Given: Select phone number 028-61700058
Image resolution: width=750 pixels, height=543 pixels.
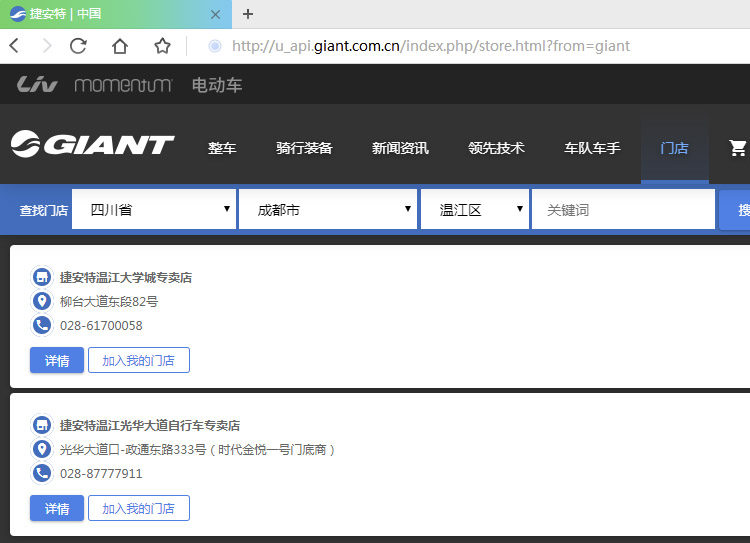Looking at the screenshot, I should pos(101,326).
